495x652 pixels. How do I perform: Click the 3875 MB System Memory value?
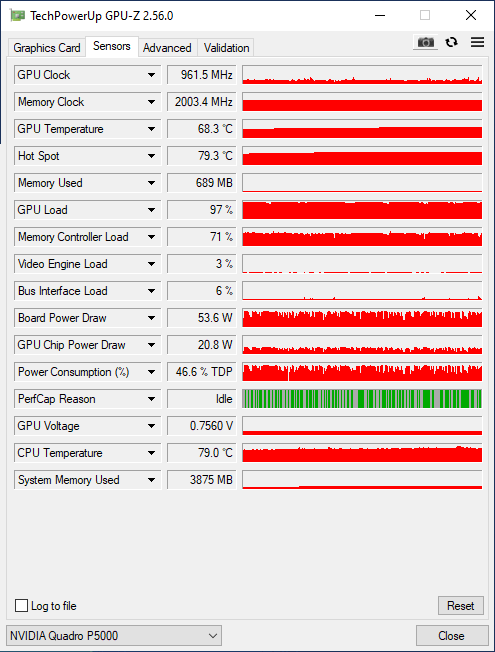pyautogui.click(x=202, y=480)
